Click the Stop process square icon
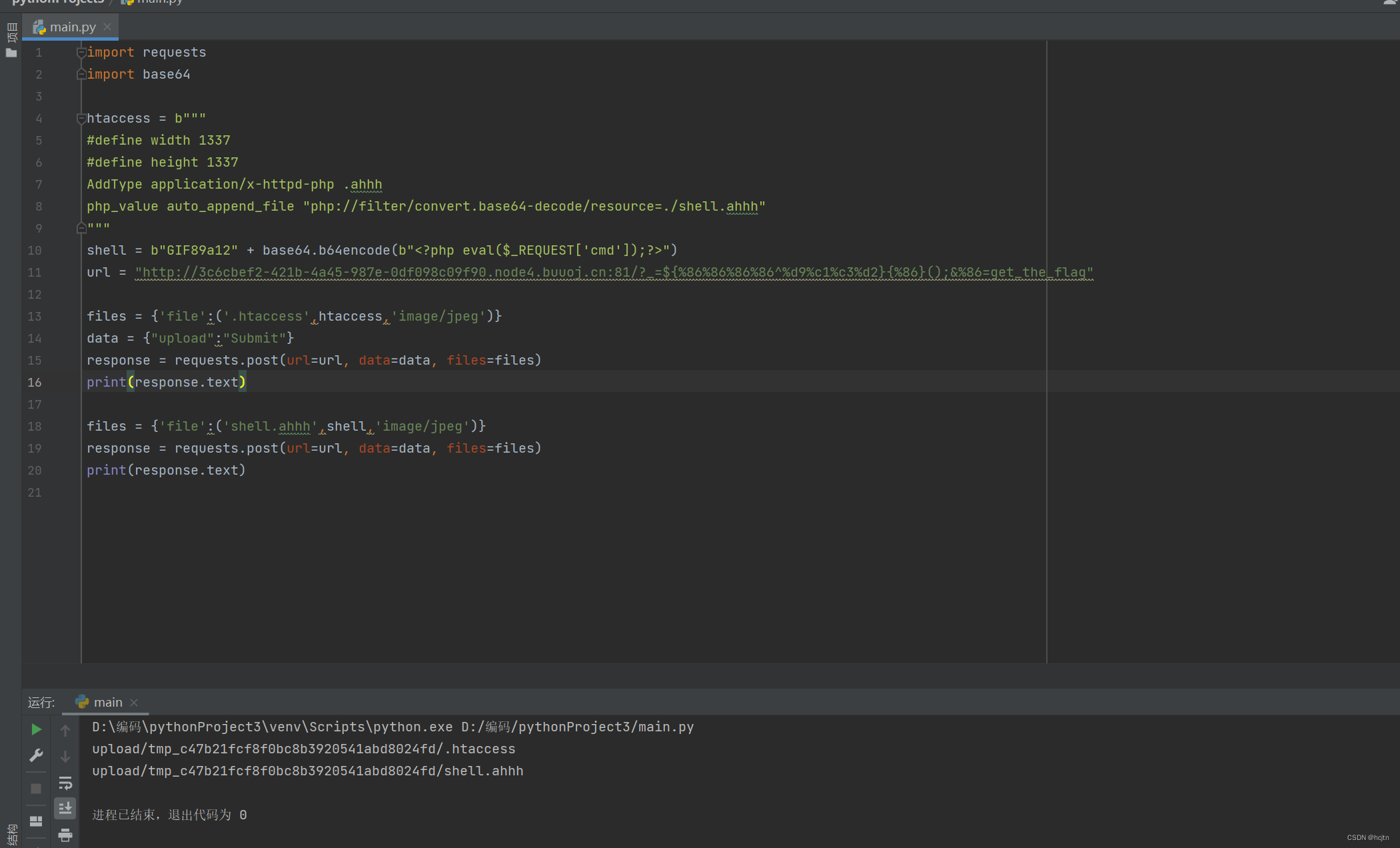The height and width of the screenshot is (848, 1400). (x=37, y=788)
